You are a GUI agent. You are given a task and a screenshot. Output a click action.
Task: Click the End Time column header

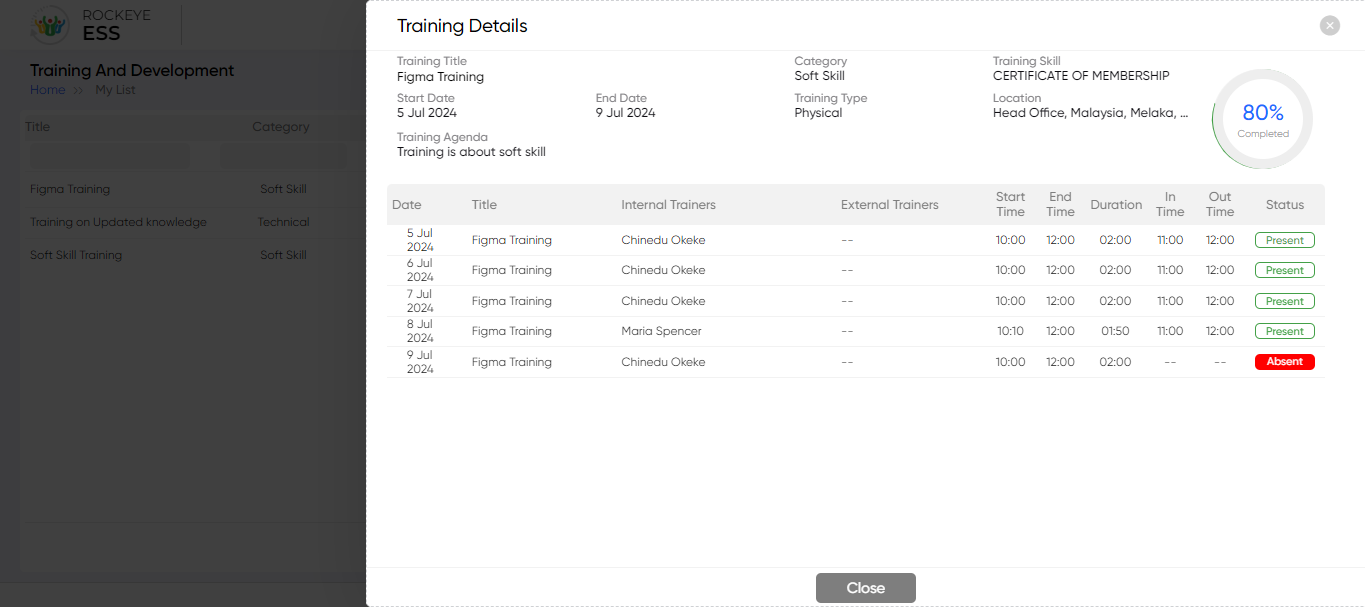pos(1060,204)
